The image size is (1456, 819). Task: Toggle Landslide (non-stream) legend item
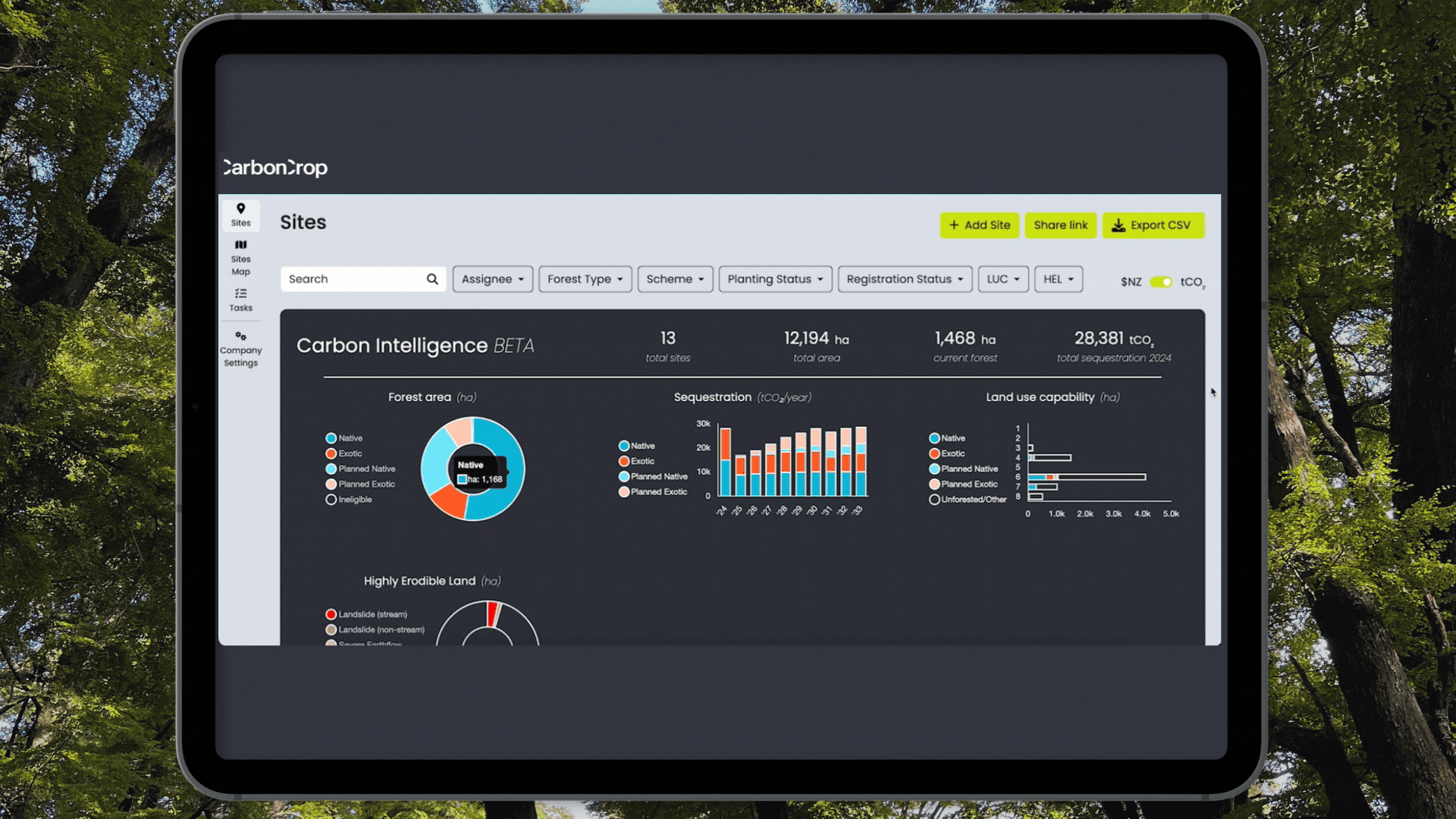[375, 629]
